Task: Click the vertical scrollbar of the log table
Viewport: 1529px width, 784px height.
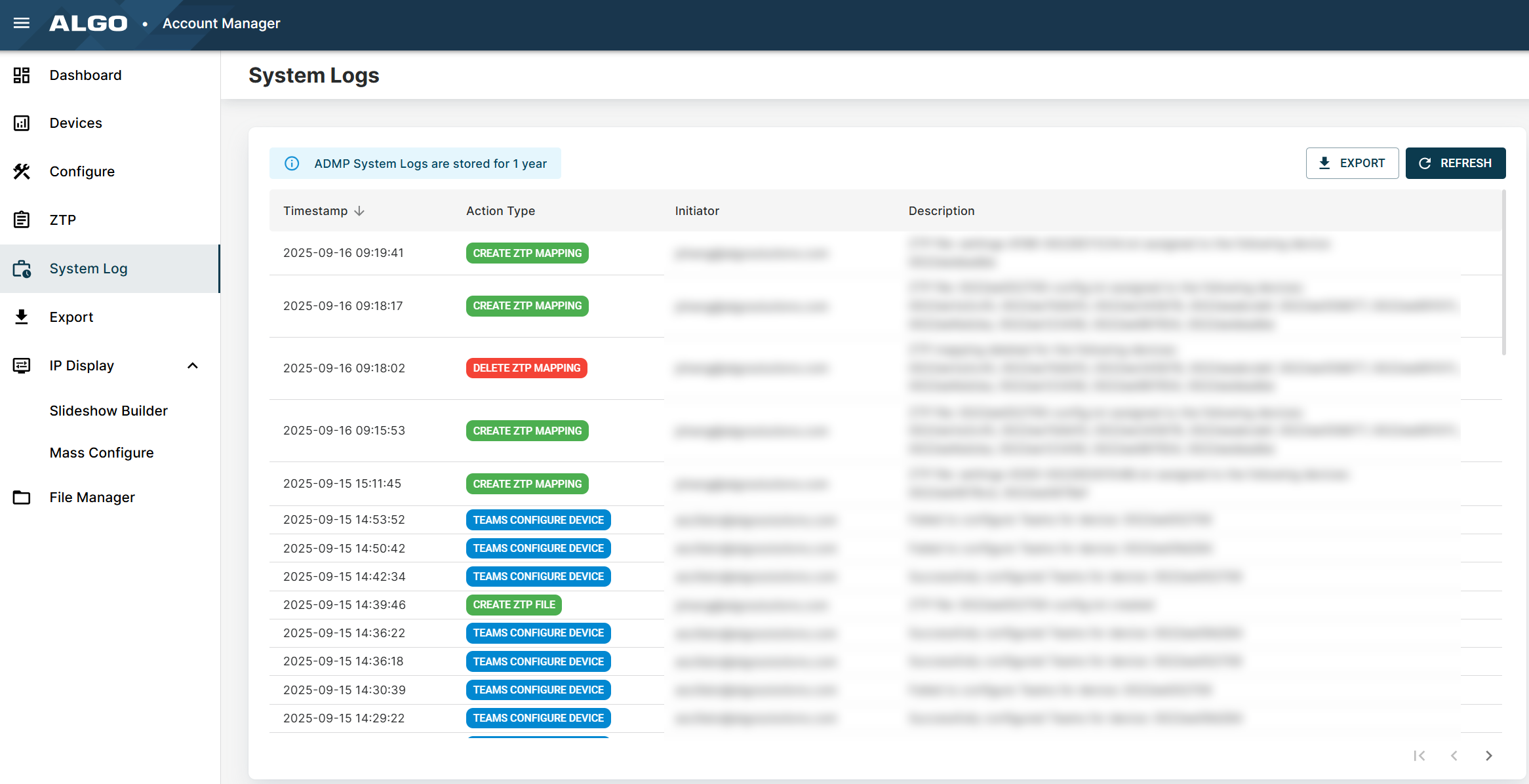Action: [x=1504, y=273]
